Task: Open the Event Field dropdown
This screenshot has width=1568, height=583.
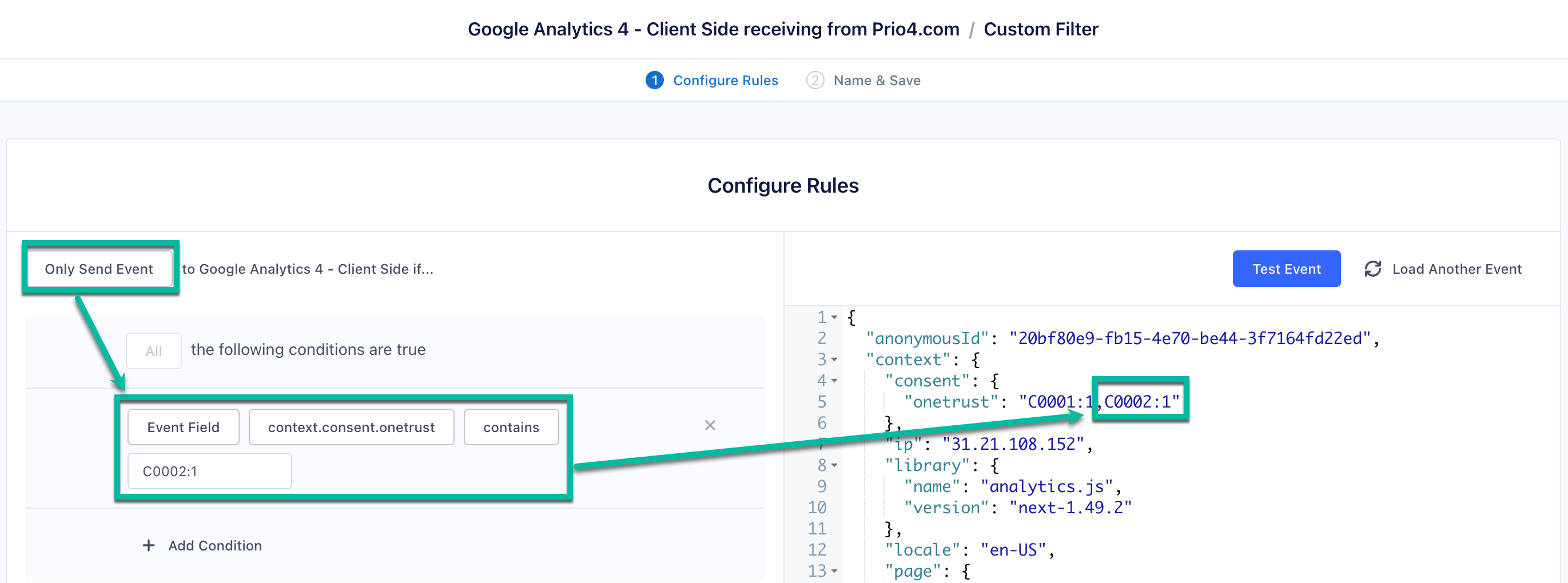Action: 183,426
